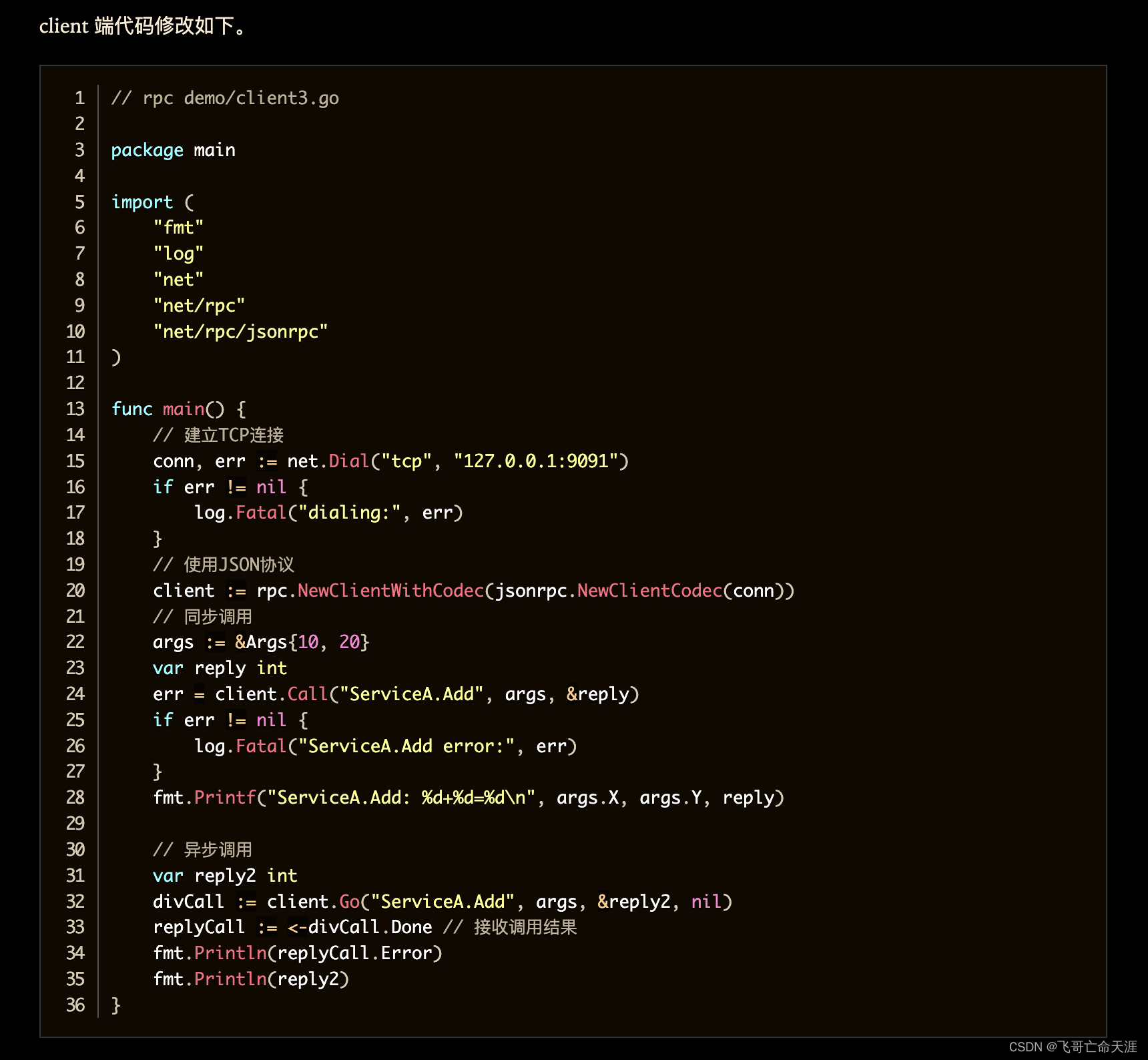1148x1060 pixels.
Task: Click the "net/rpc/jsonrpc" import string
Action: pyautogui.click(x=240, y=332)
